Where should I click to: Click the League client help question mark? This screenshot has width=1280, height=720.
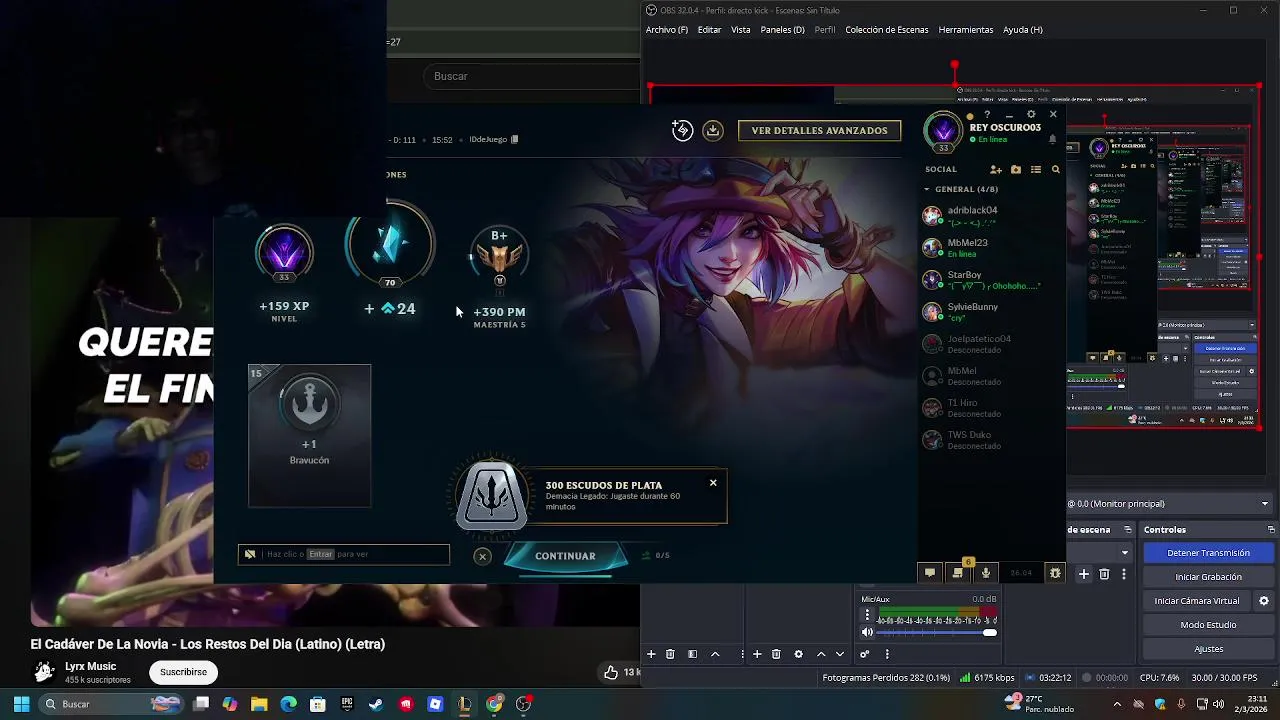click(x=987, y=115)
